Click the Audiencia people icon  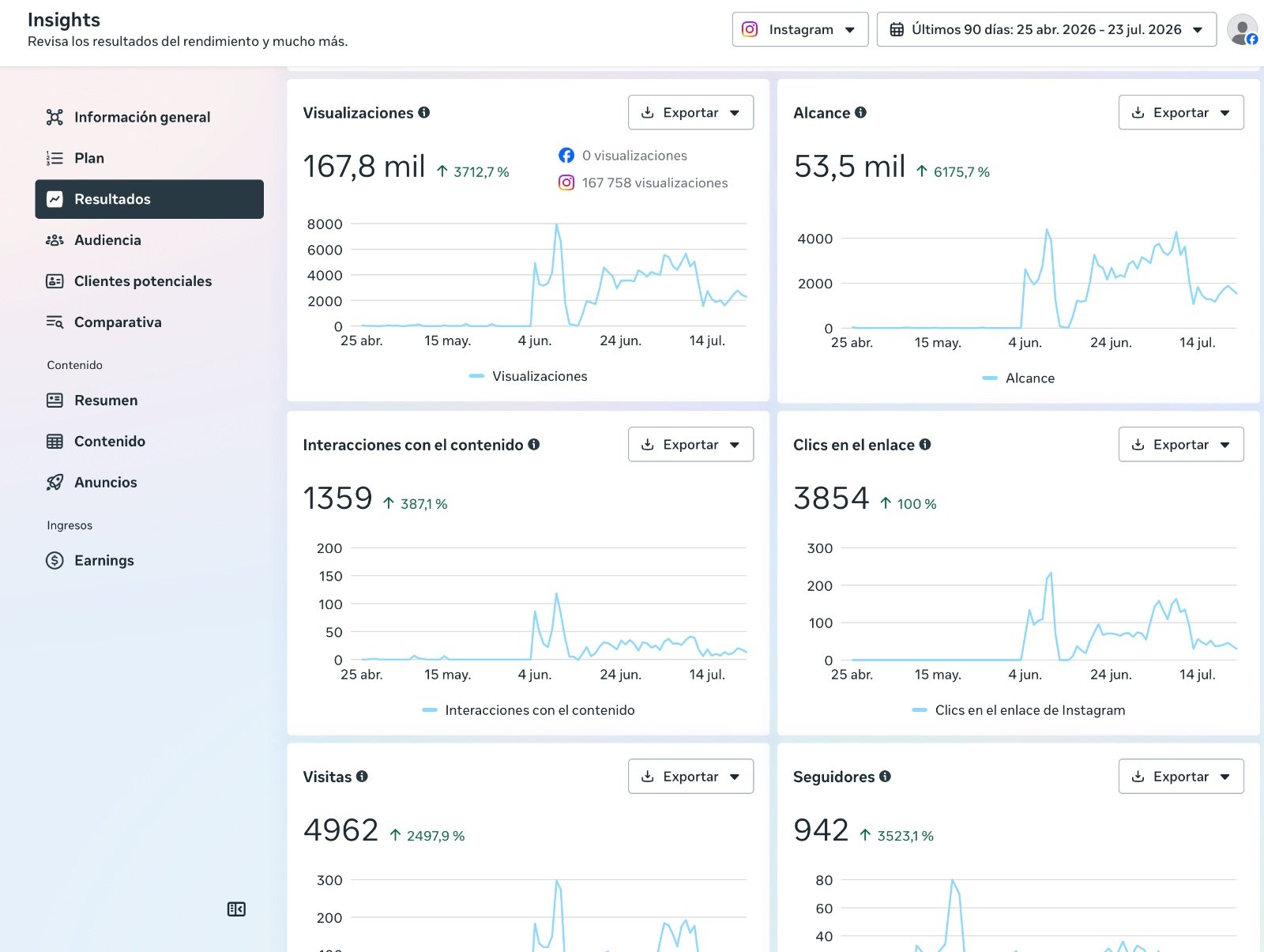[x=55, y=240]
